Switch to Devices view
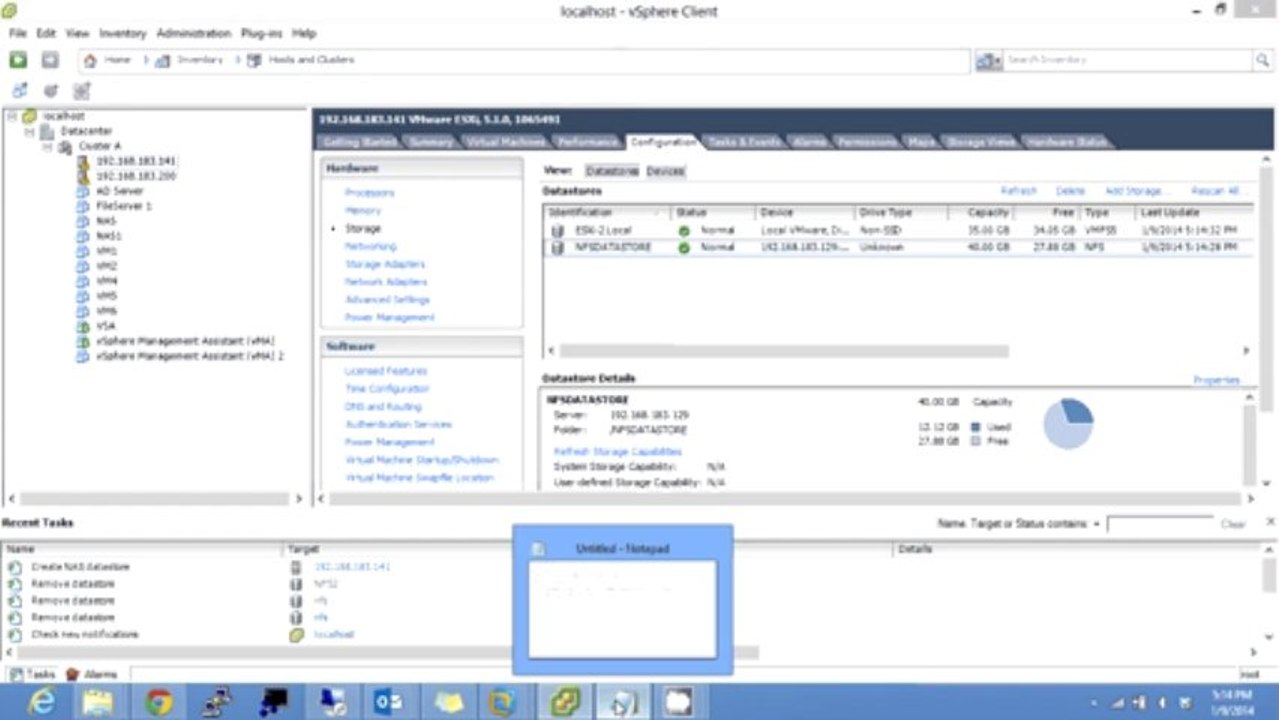 665,171
